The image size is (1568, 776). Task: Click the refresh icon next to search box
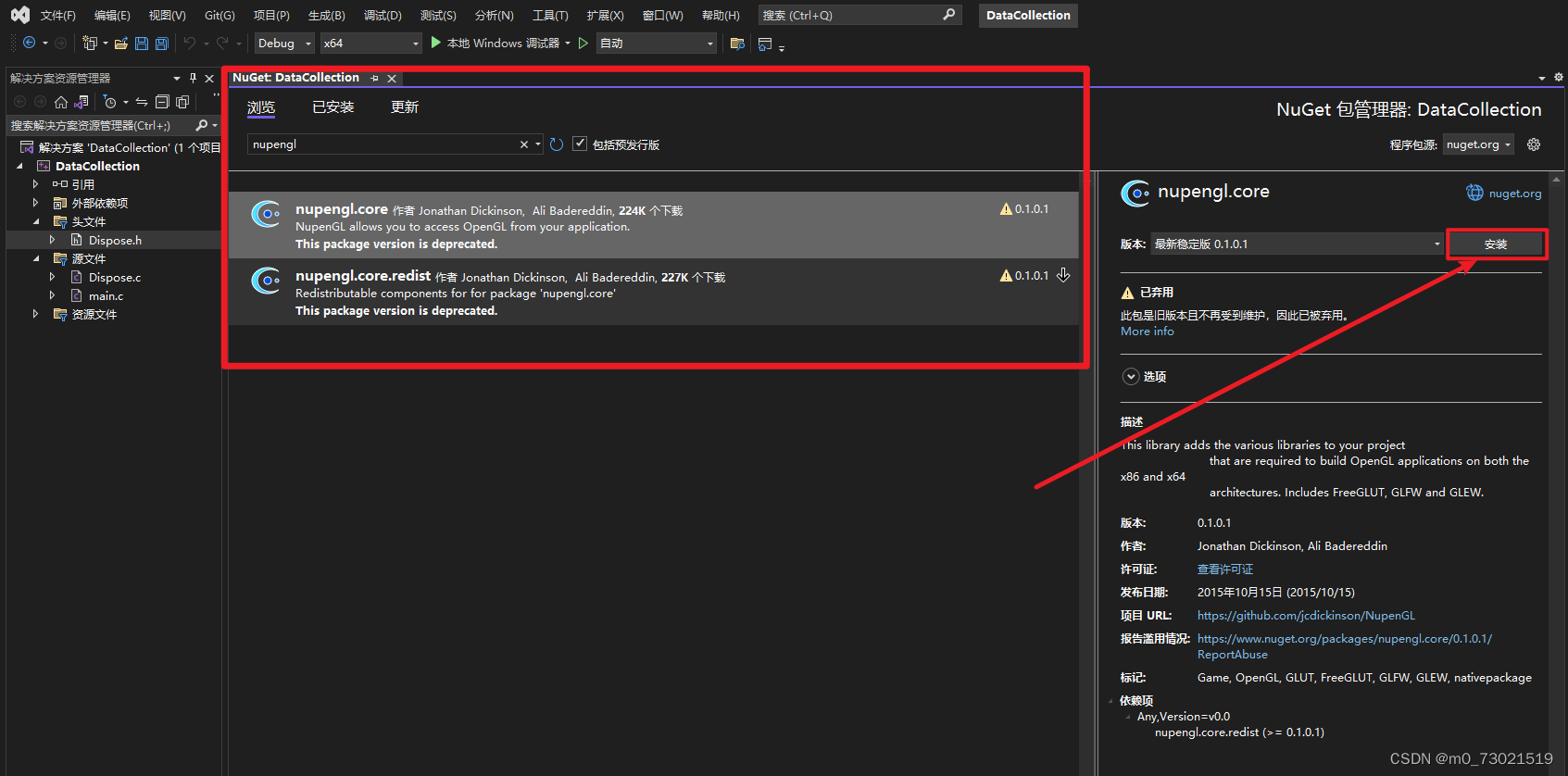coord(557,144)
